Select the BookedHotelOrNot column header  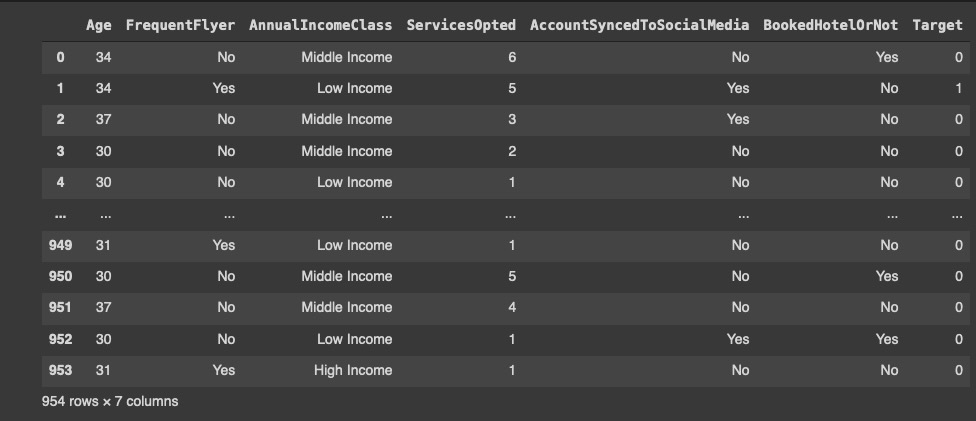tap(830, 25)
